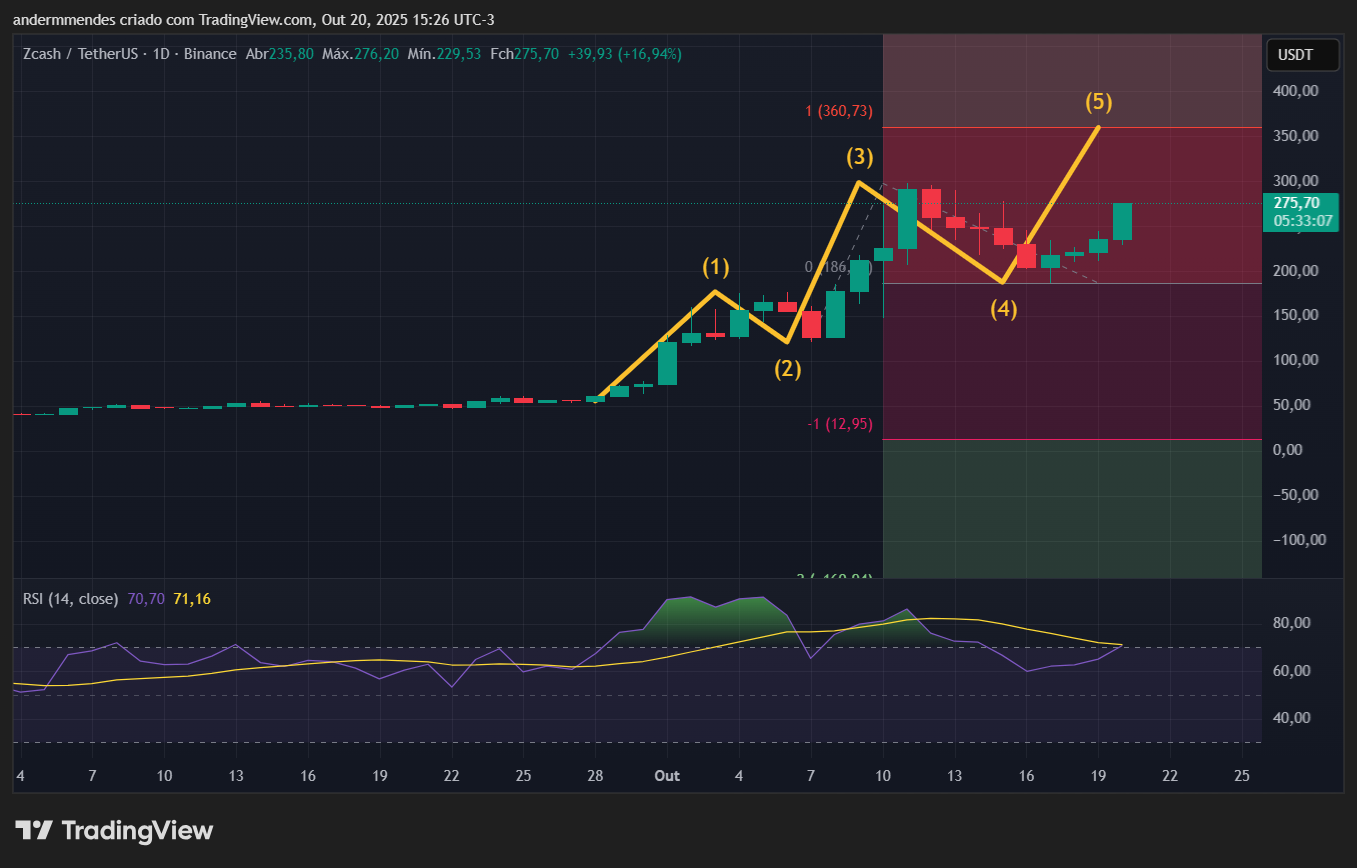Click the yellow RSI average value 71,16

tap(192, 598)
